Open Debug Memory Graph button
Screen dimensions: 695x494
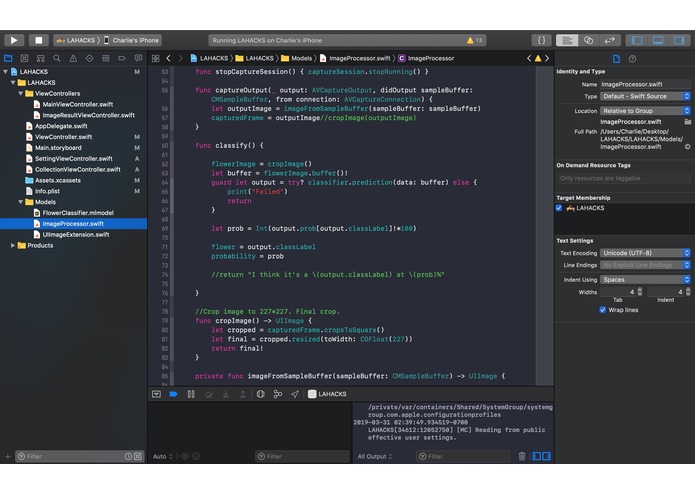[x=278, y=394]
